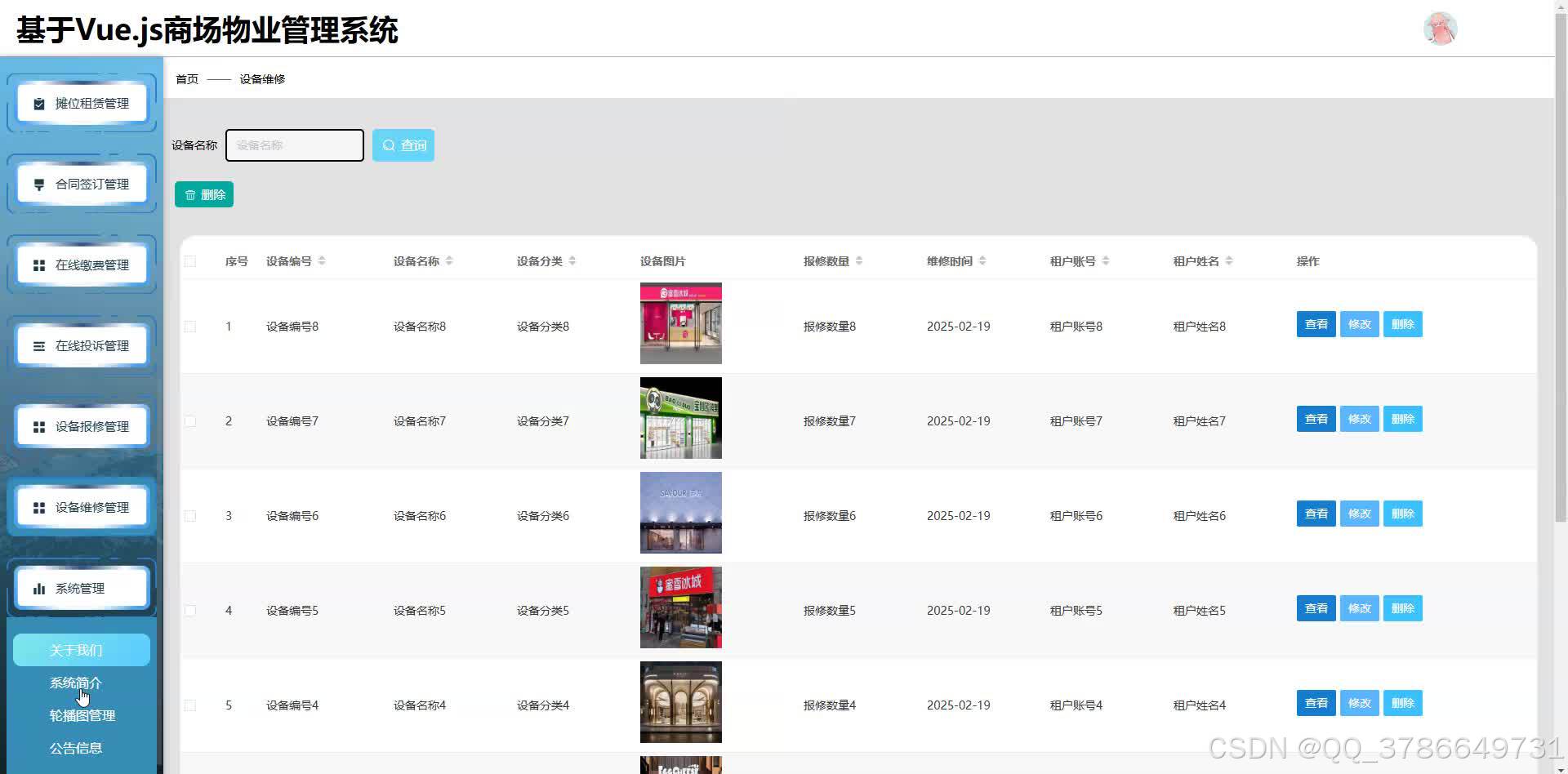Check the row for 设备编号7
The height and width of the screenshot is (774, 1568).
coord(190,421)
